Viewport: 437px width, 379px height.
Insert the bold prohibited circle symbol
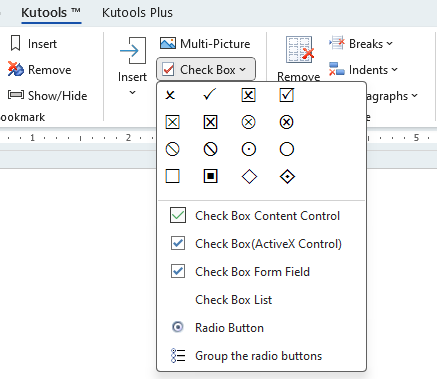point(210,149)
